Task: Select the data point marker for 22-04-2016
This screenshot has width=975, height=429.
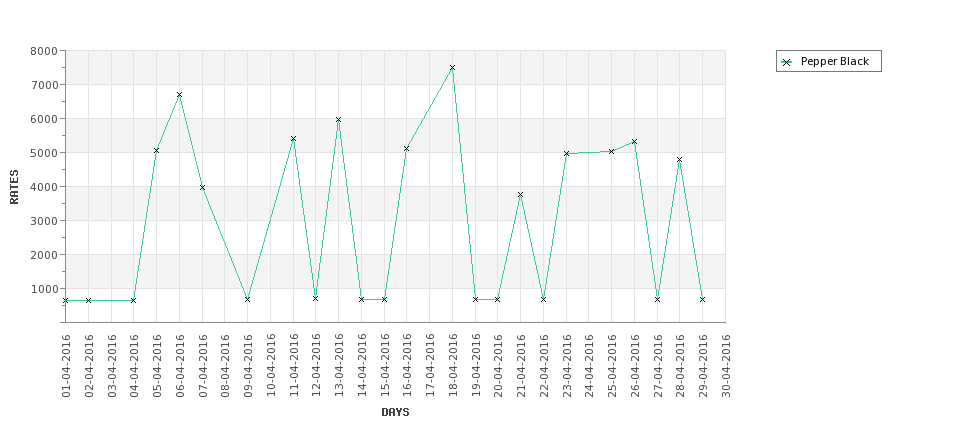Action: point(543,299)
